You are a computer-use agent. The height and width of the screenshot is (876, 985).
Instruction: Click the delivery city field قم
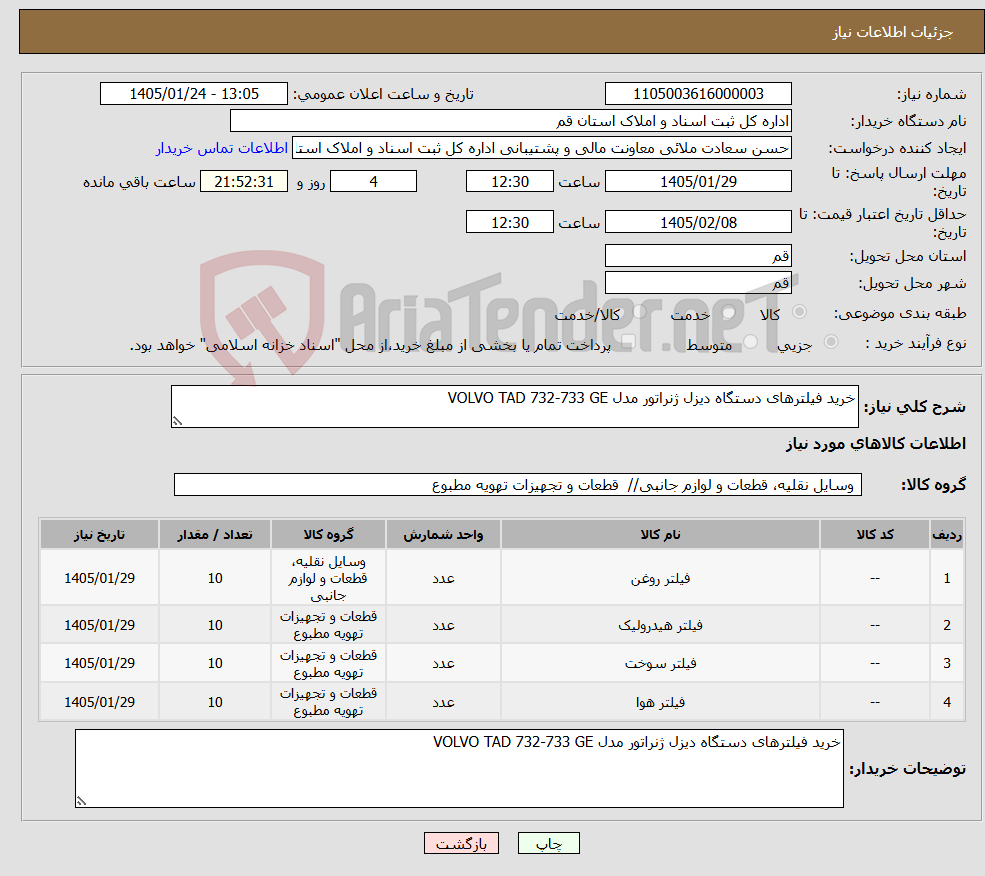pyautogui.click(x=698, y=283)
